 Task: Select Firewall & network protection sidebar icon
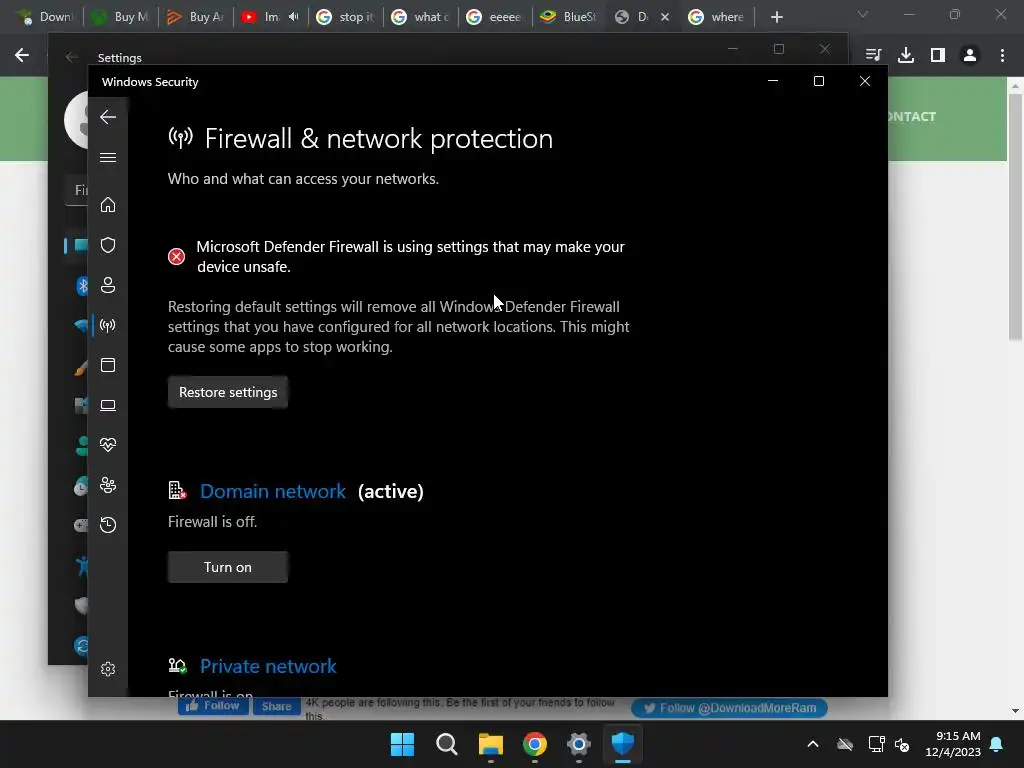tap(108, 325)
